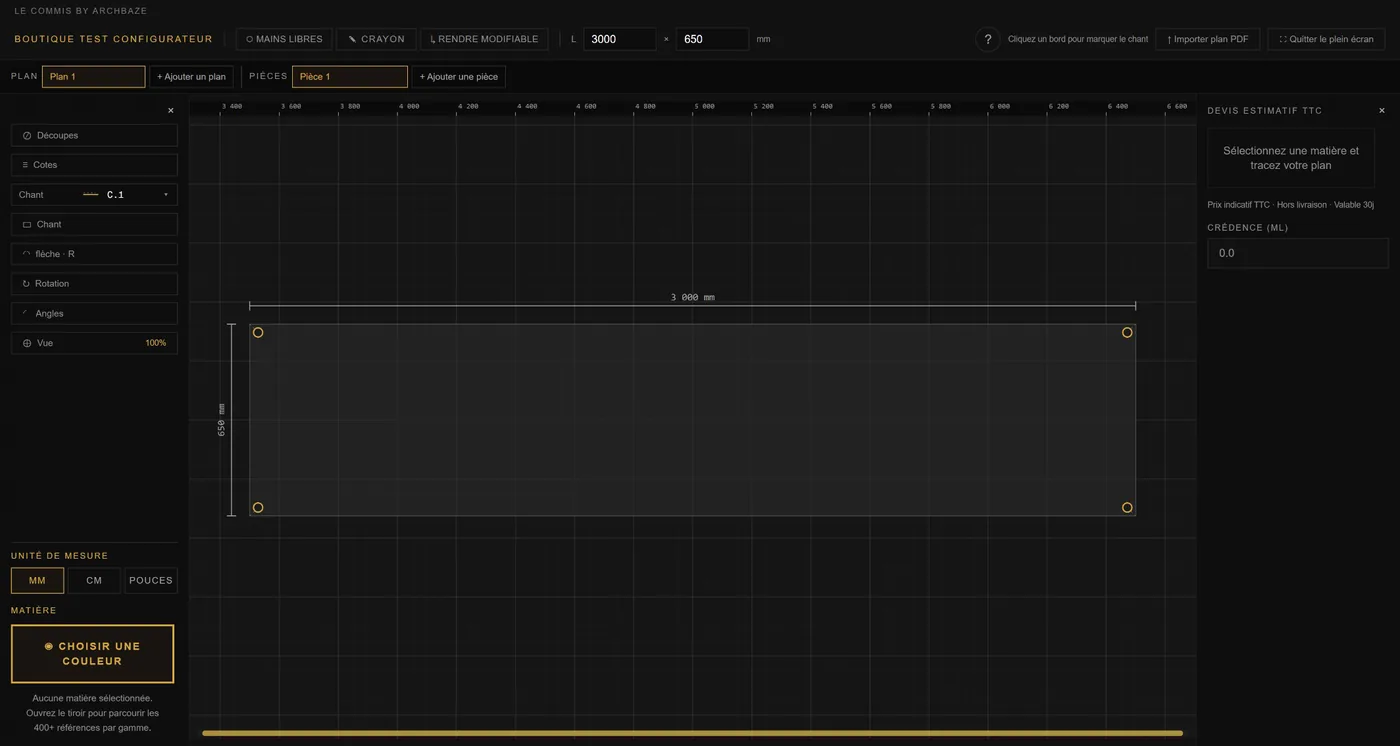Screen dimensions: 1400x746
Task: Click Ajouter une pièce button
Action: [459, 77]
